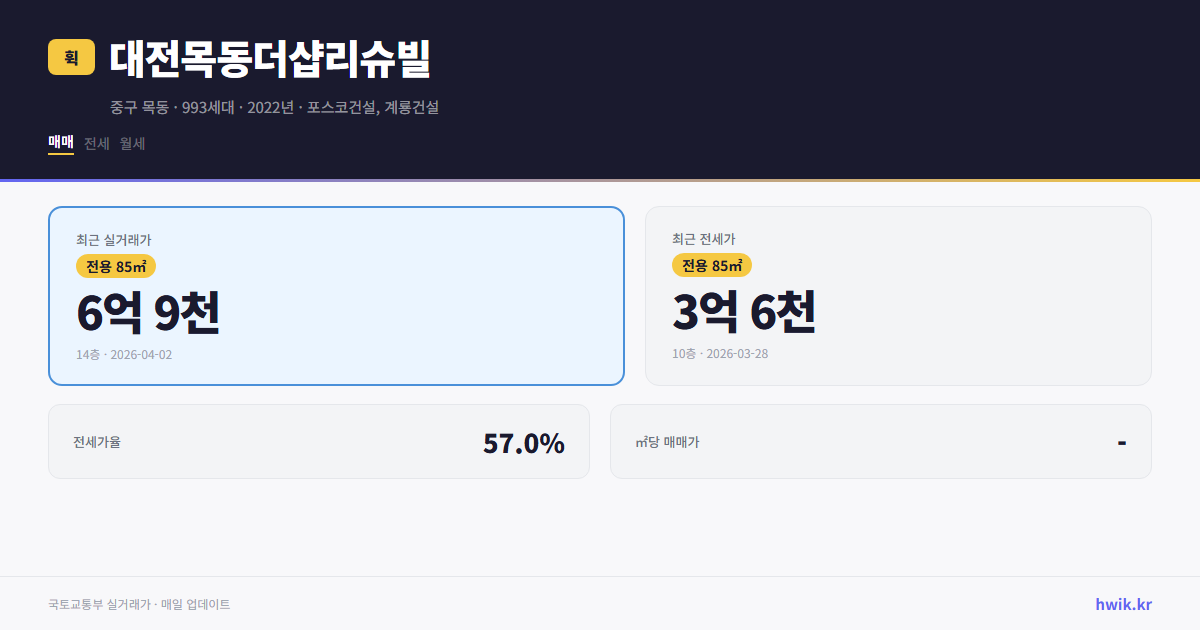The image size is (1200, 630).
Task: Select the 매매 tab
Action: tap(60, 143)
